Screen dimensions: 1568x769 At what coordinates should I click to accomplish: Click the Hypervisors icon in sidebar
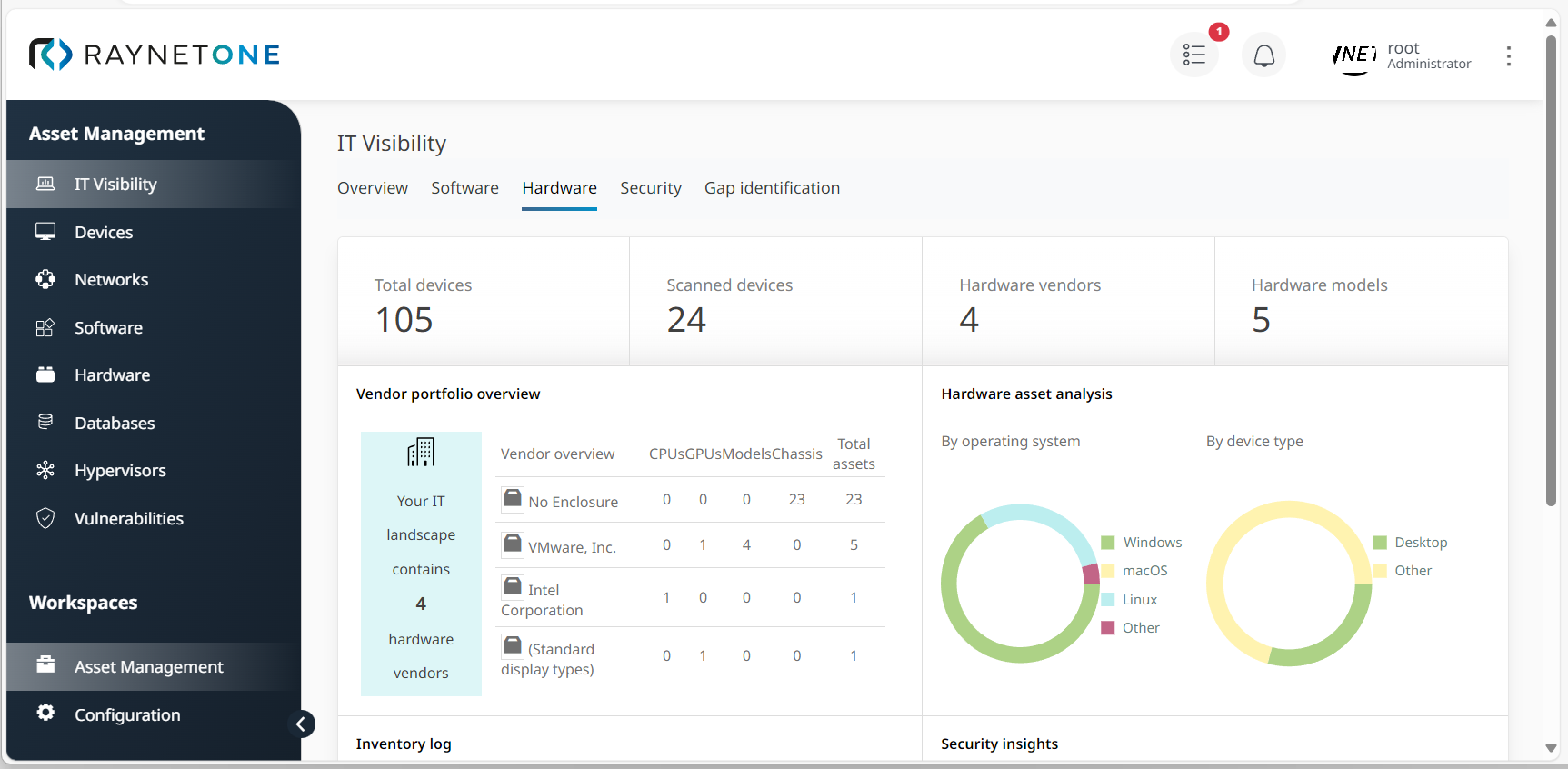45,470
